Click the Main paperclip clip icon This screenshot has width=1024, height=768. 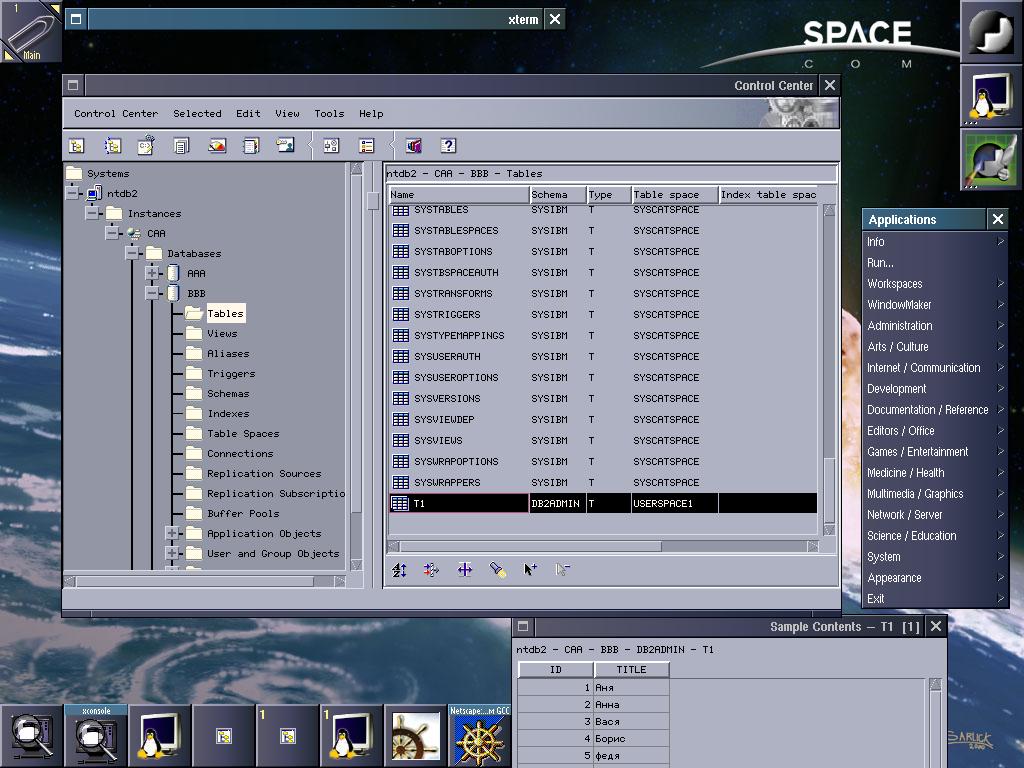click(x=31, y=31)
